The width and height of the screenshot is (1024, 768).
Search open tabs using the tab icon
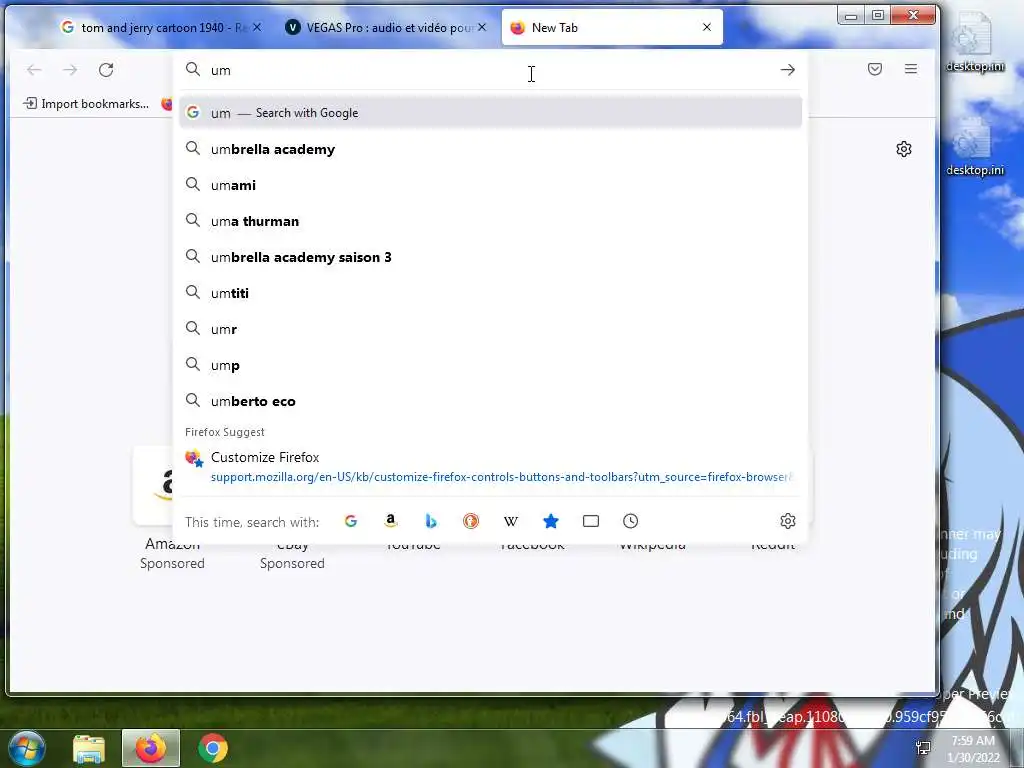pos(591,521)
